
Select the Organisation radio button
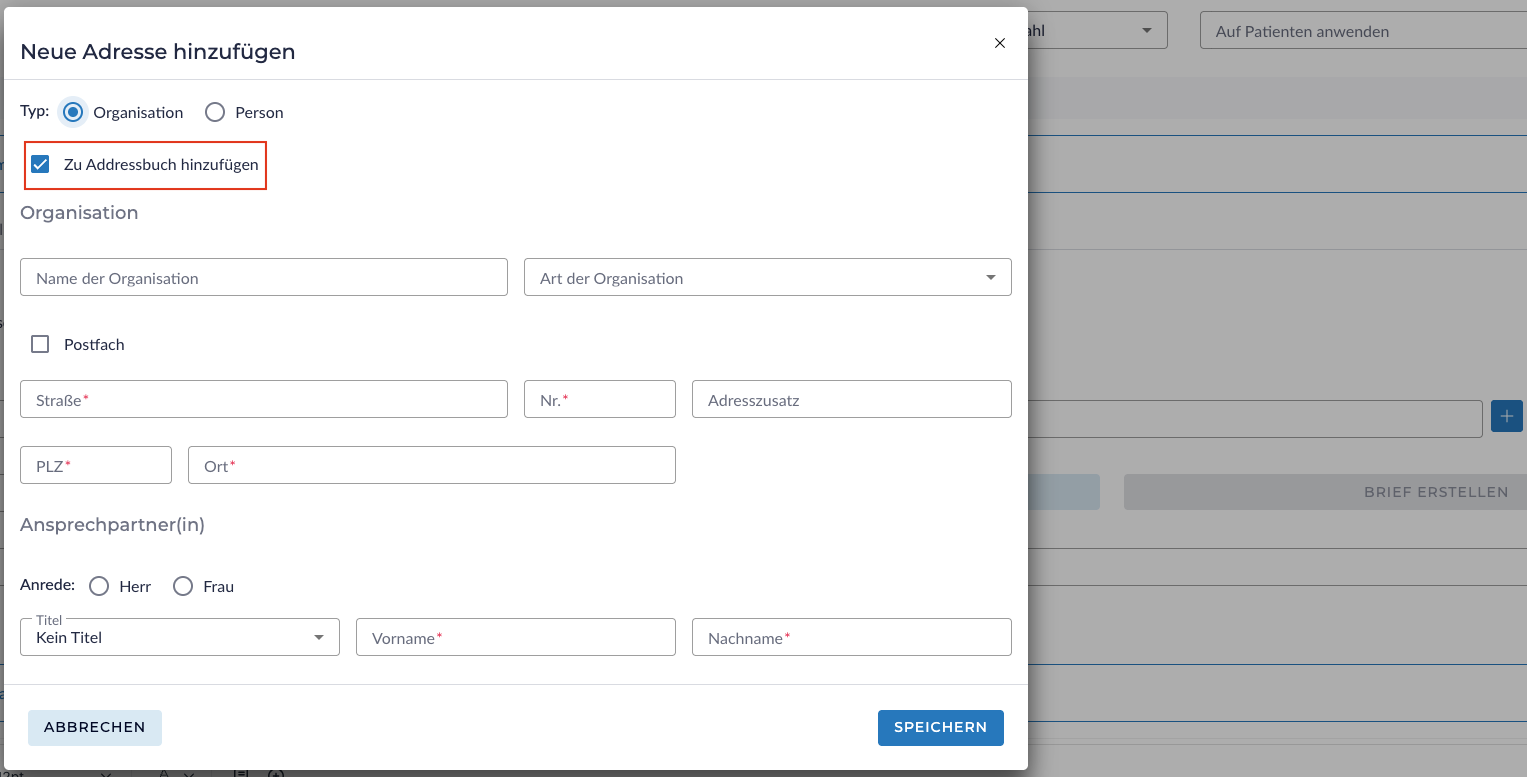tap(72, 112)
